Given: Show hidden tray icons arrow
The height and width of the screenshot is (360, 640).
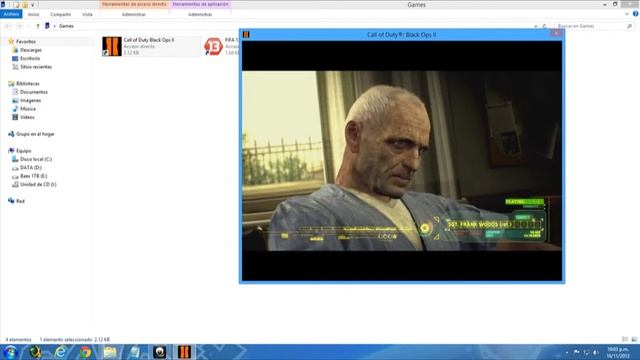Looking at the screenshot, I should coord(567,352).
